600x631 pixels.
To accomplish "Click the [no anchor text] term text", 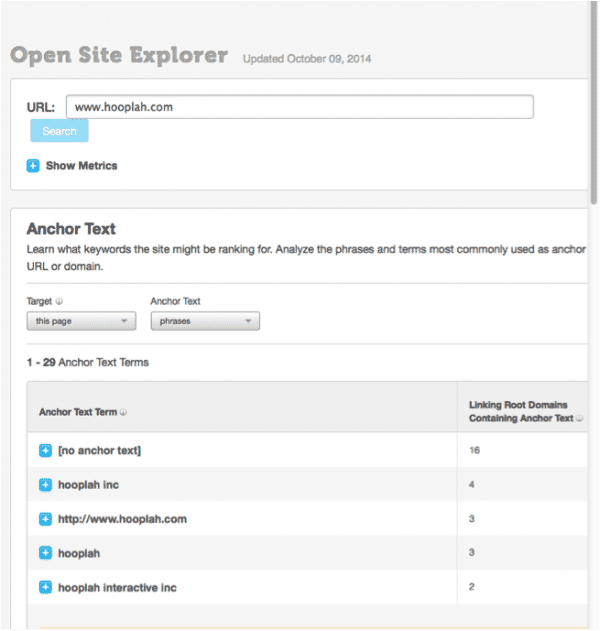I will click(99, 451).
